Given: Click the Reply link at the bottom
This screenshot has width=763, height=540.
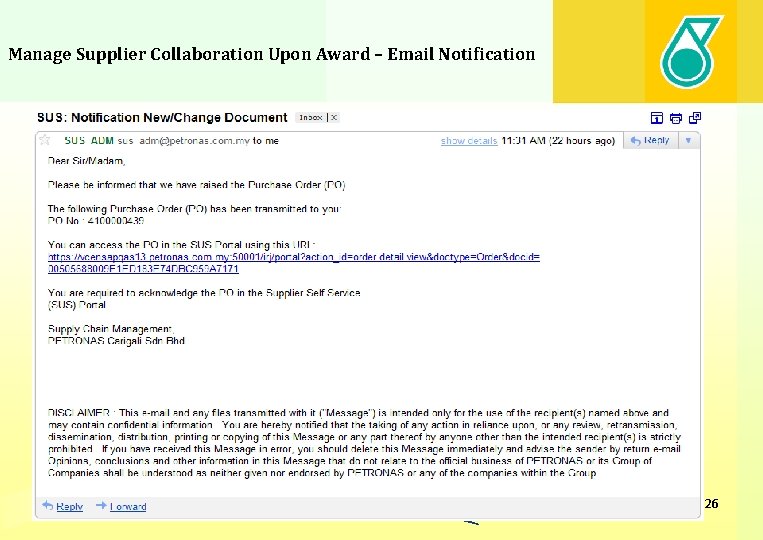Looking at the screenshot, I should click(69, 506).
